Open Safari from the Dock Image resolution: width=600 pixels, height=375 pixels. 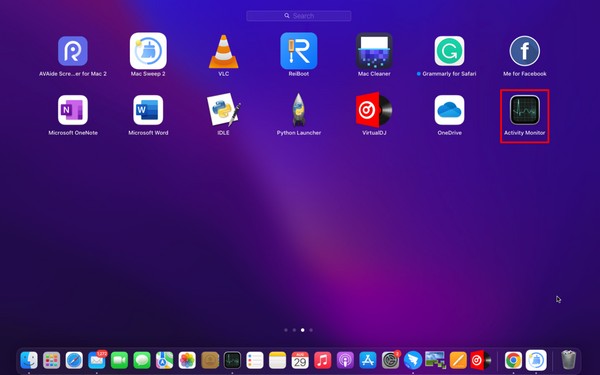(x=74, y=360)
